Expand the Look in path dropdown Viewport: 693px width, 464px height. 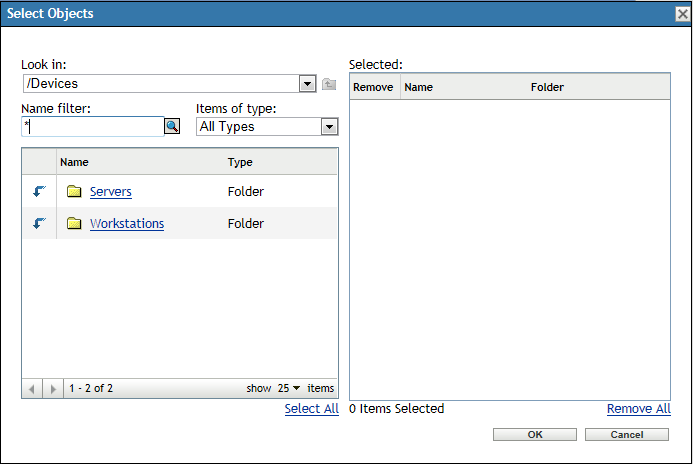click(308, 84)
